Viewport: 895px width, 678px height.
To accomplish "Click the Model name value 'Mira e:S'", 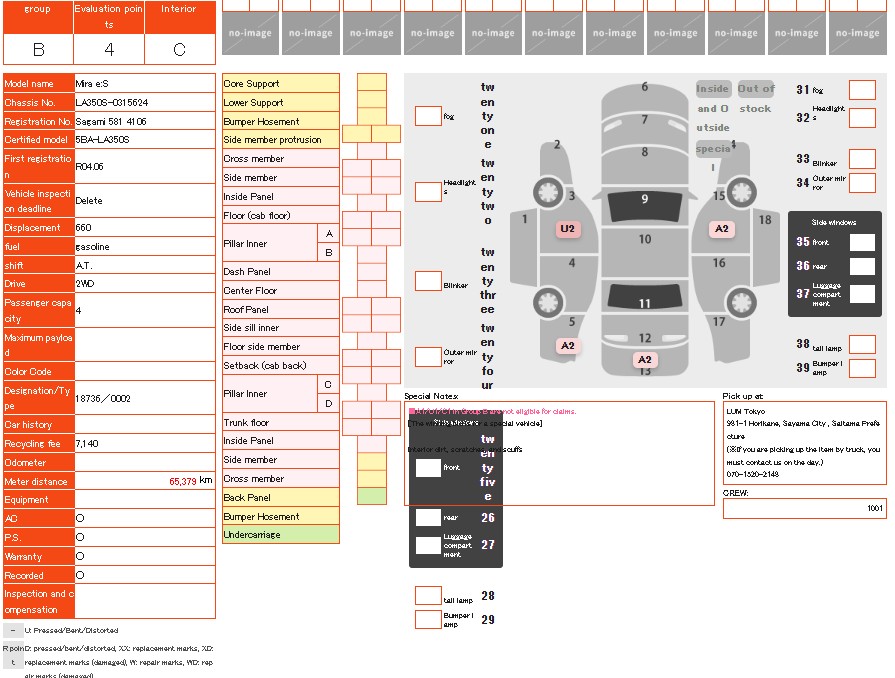I will [x=92, y=84].
